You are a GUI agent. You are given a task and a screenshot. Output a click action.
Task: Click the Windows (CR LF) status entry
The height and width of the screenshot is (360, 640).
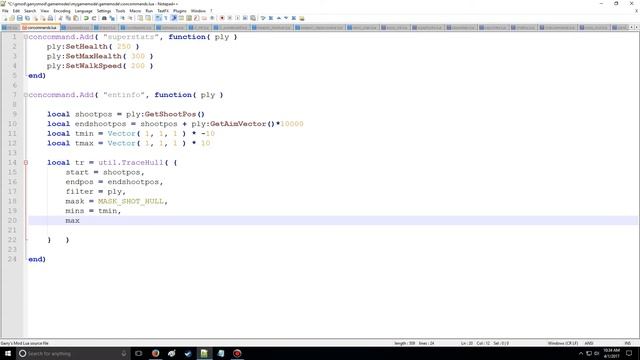pos(562,343)
